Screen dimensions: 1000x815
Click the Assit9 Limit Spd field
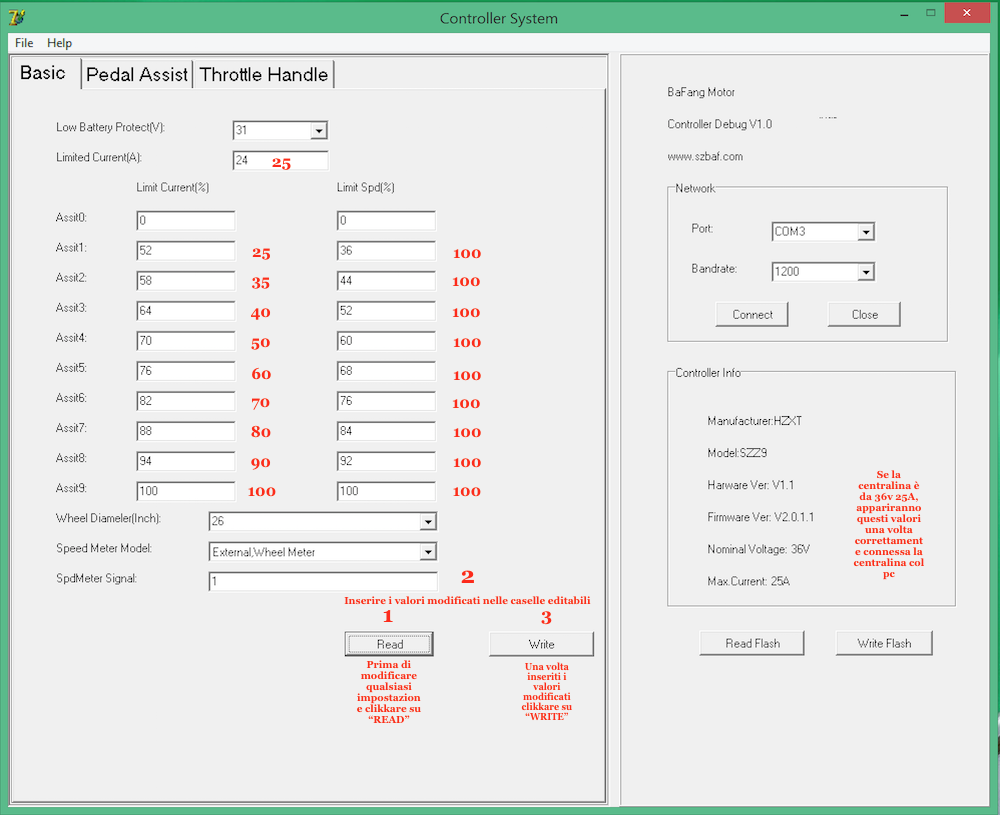click(x=386, y=491)
